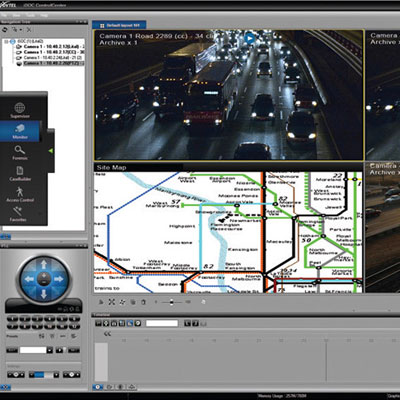This screenshot has width=400, height=400.
Task: Click the white PTZ preset name field
Action: (33, 350)
